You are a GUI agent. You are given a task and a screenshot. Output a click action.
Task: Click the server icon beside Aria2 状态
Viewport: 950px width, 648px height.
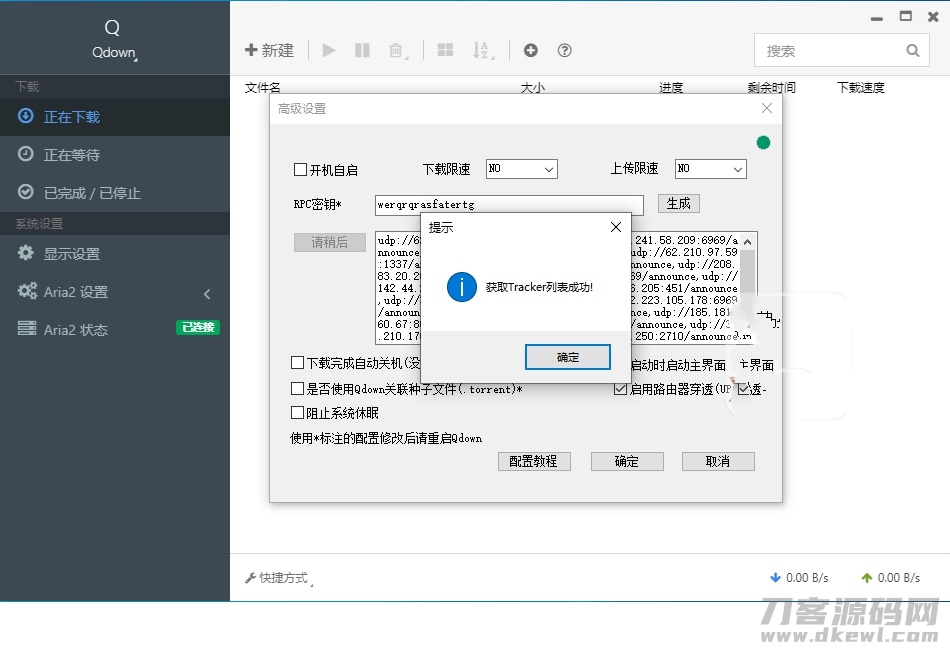[x=27, y=328]
